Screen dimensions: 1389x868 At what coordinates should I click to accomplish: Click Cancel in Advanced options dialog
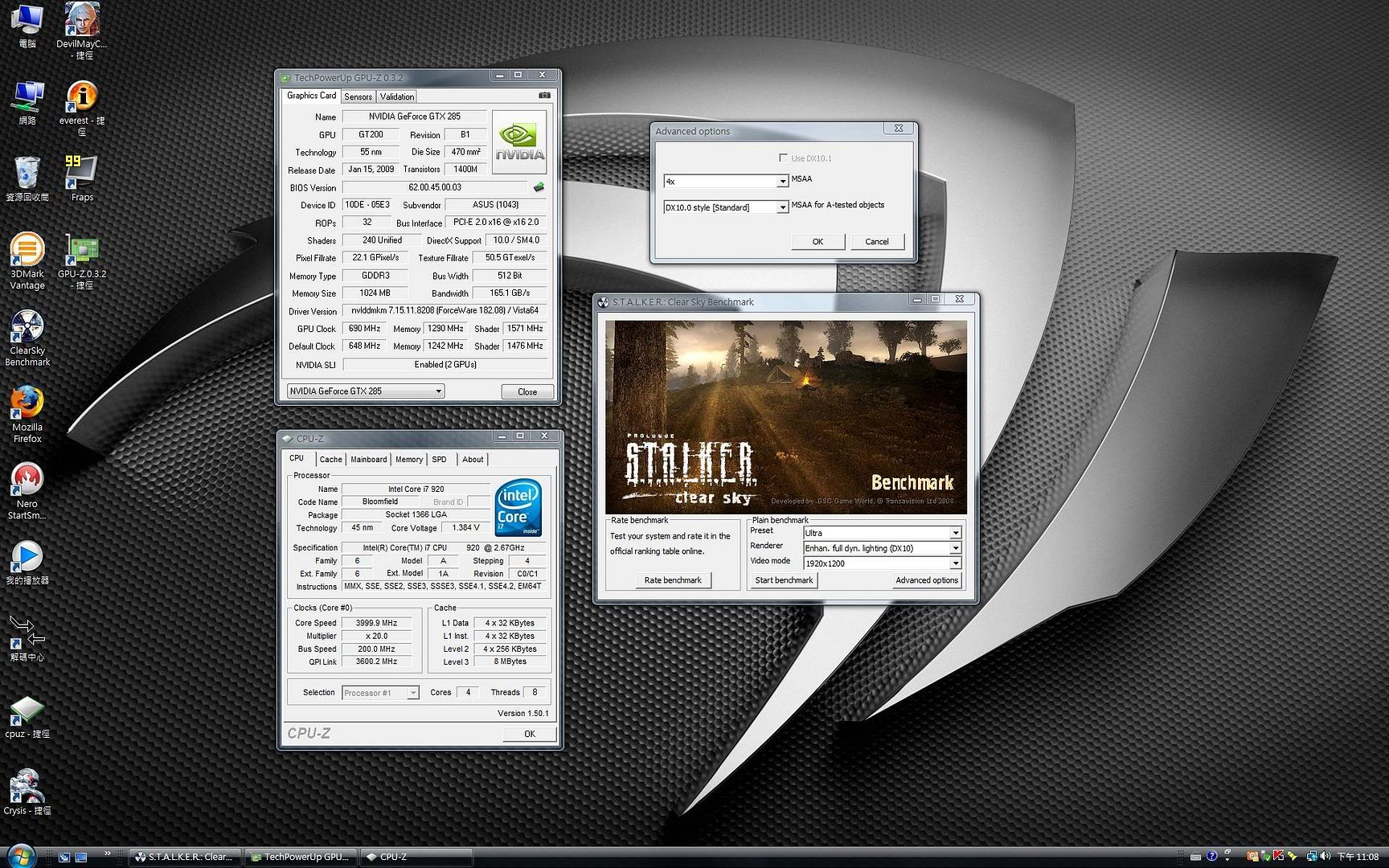(876, 242)
